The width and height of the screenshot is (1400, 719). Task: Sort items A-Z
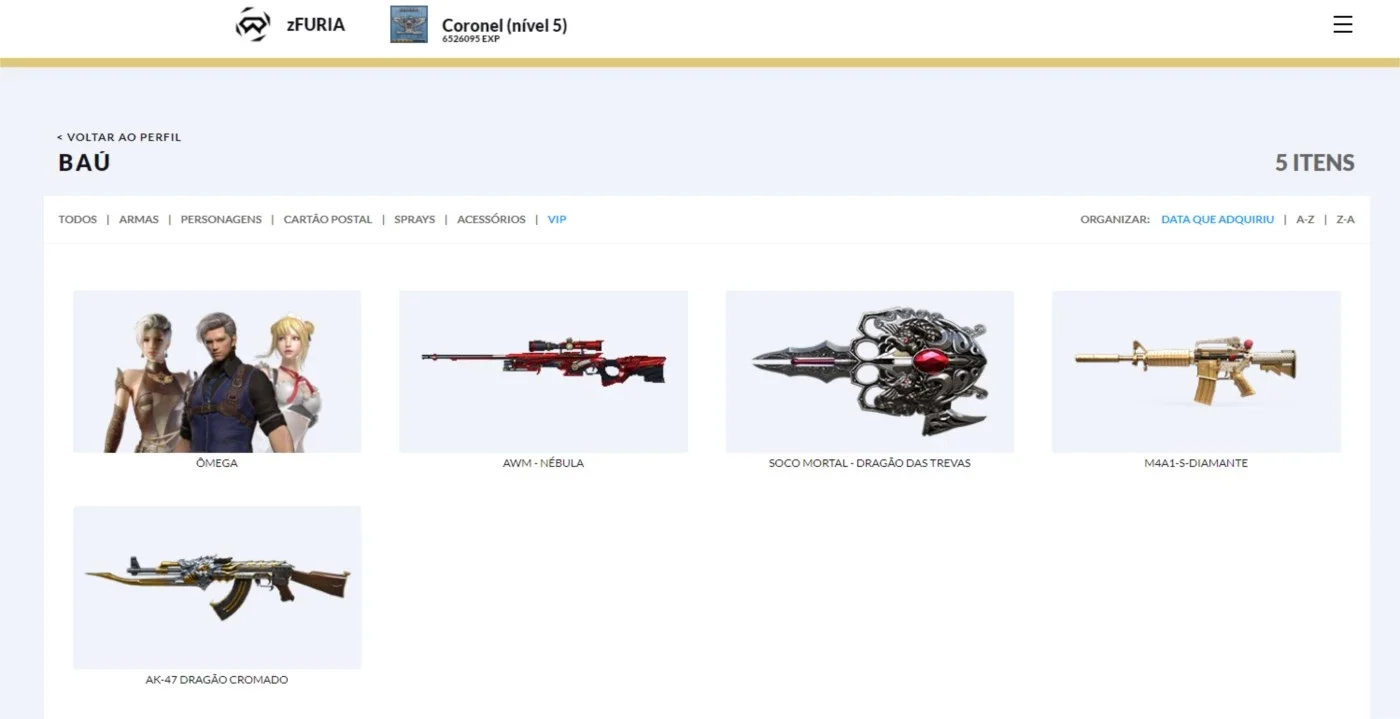[x=1305, y=219]
